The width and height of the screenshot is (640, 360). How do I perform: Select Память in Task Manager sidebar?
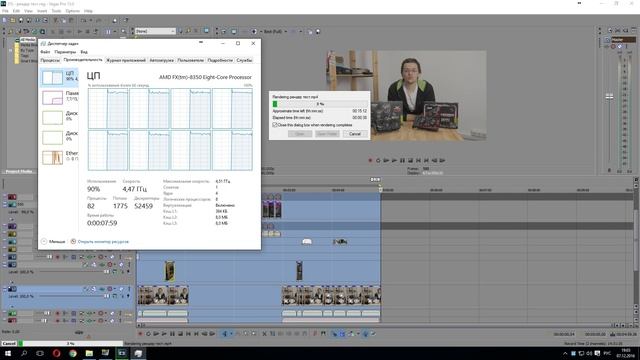60,98
